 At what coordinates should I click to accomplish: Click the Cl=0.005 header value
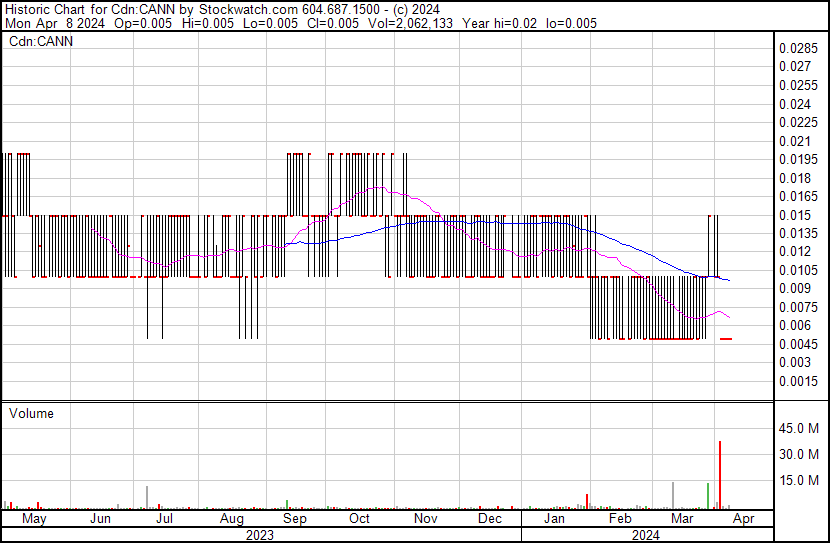[332, 23]
